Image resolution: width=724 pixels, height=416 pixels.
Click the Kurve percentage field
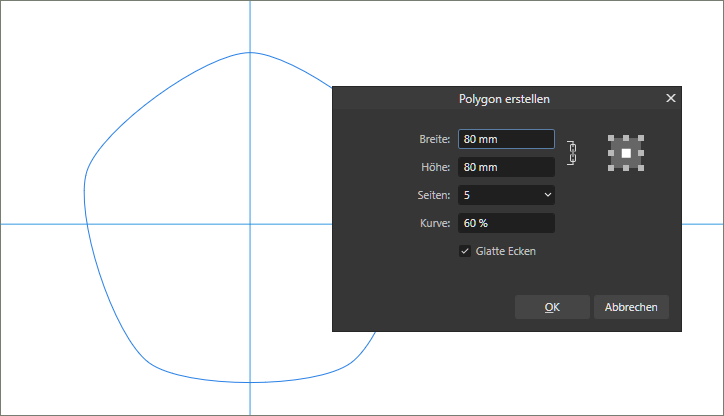click(506, 223)
